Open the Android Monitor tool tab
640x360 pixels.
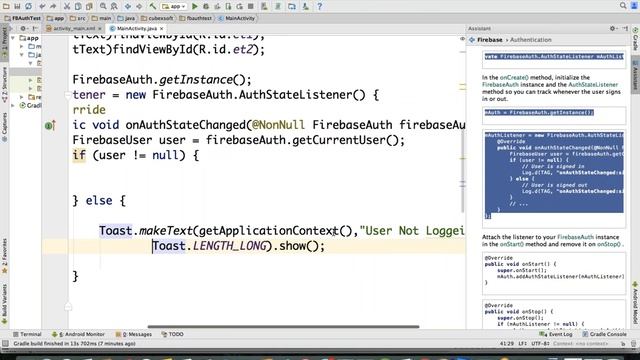click(x=78, y=334)
